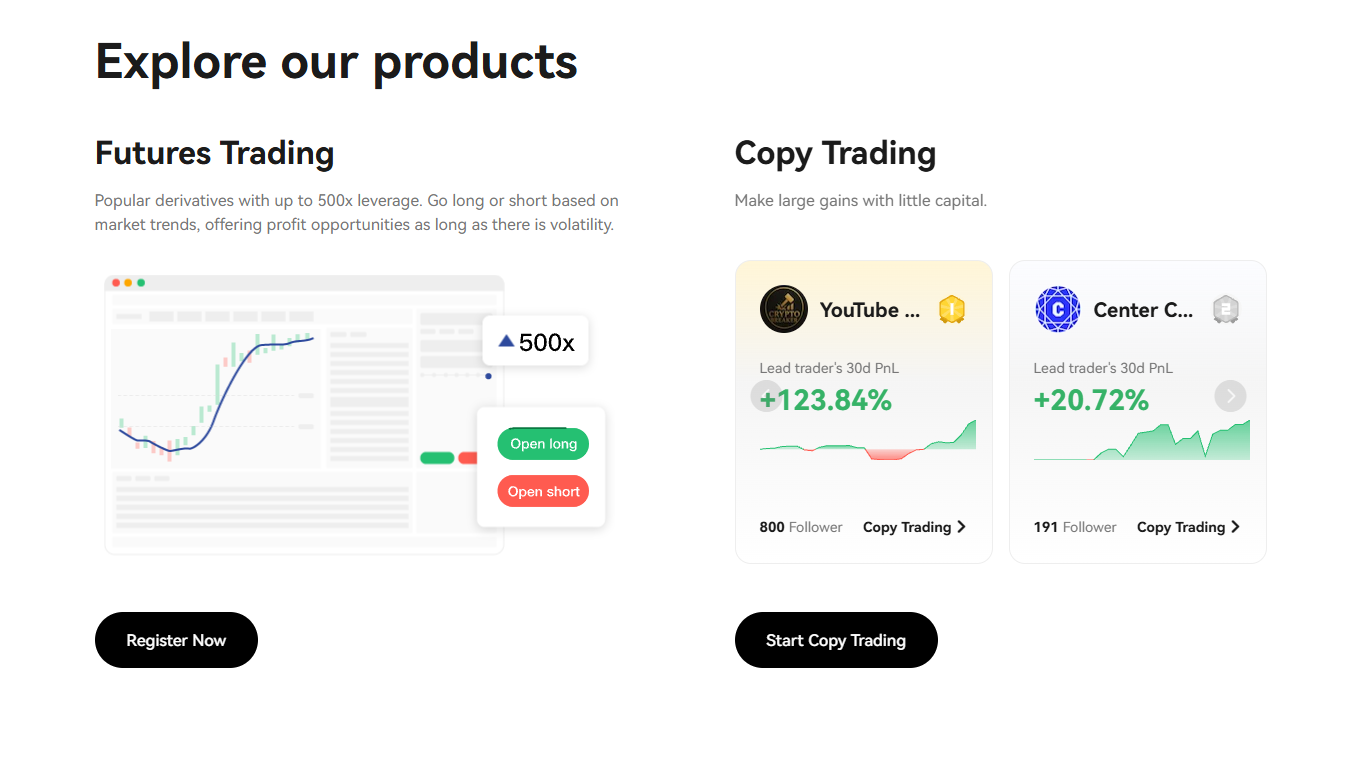
Task: Open Copy Trading for Center C trader
Action: [1181, 527]
